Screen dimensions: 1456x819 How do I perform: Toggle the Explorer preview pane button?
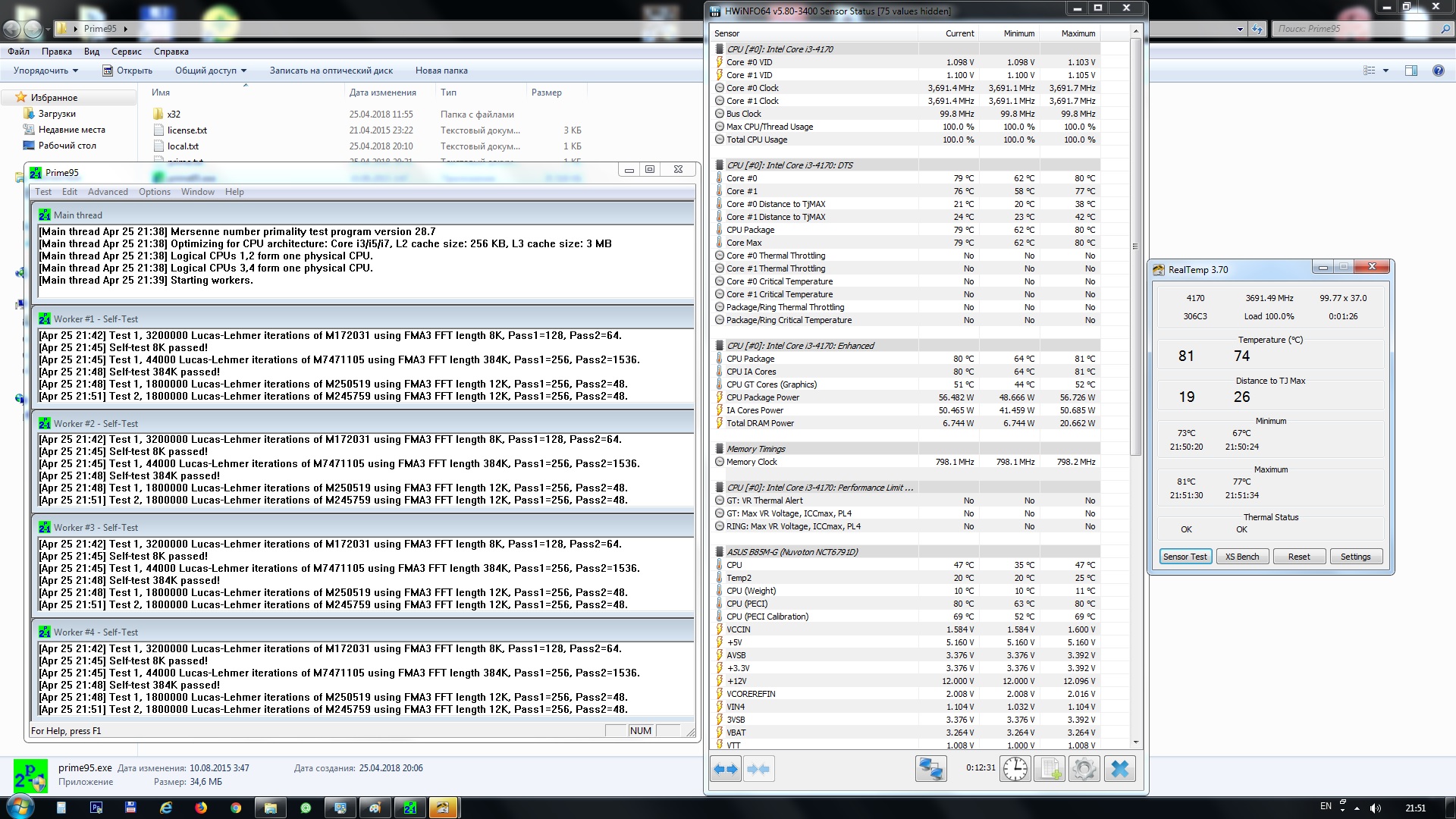point(1410,71)
